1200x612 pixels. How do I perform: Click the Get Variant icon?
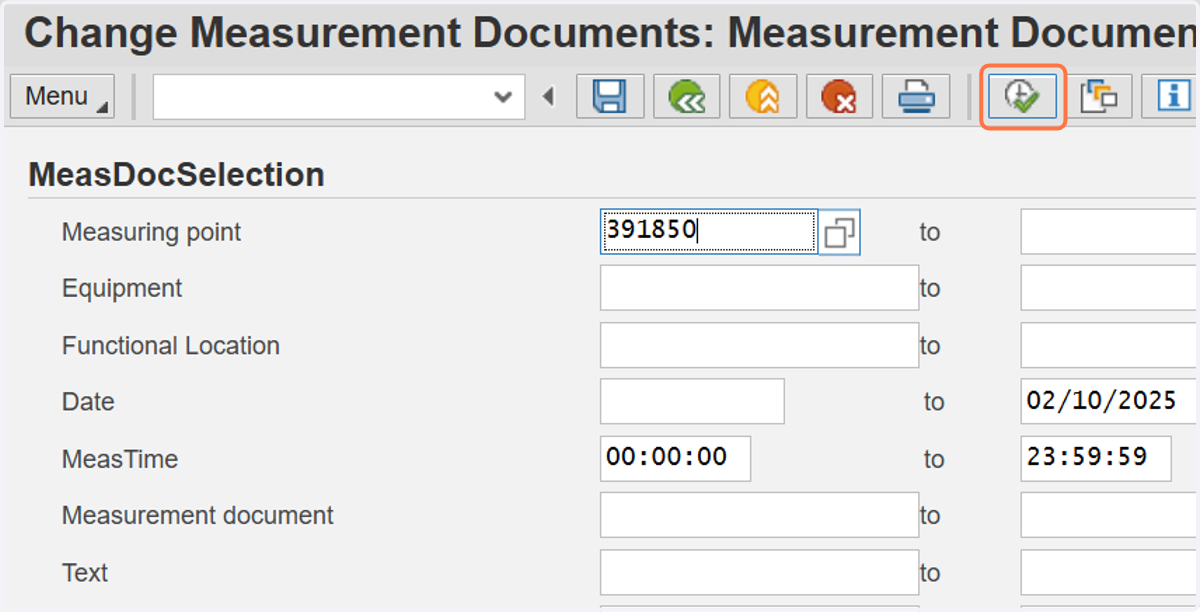point(1099,97)
